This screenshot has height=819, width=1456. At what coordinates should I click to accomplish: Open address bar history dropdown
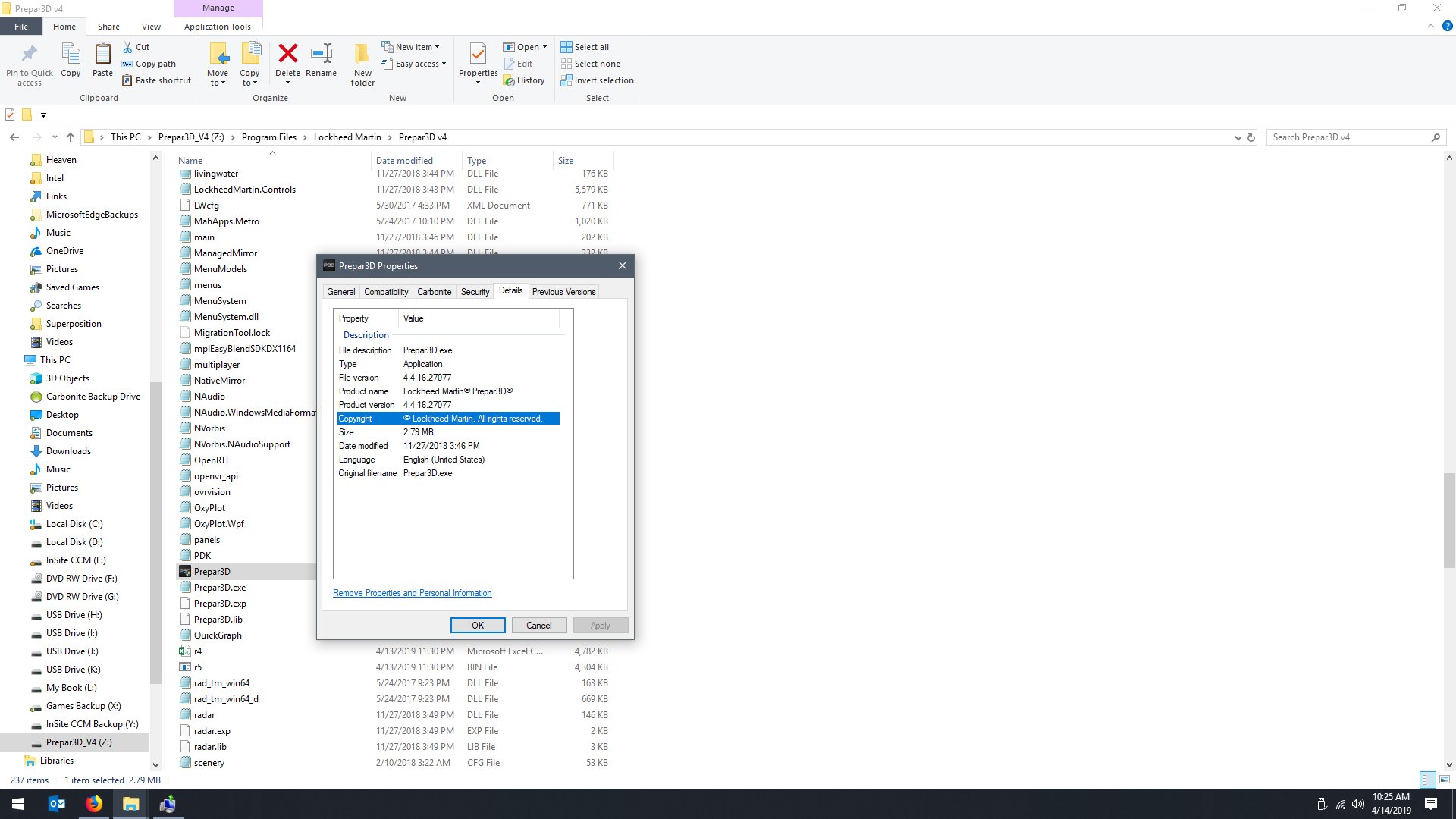click(x=1238, y=137)
